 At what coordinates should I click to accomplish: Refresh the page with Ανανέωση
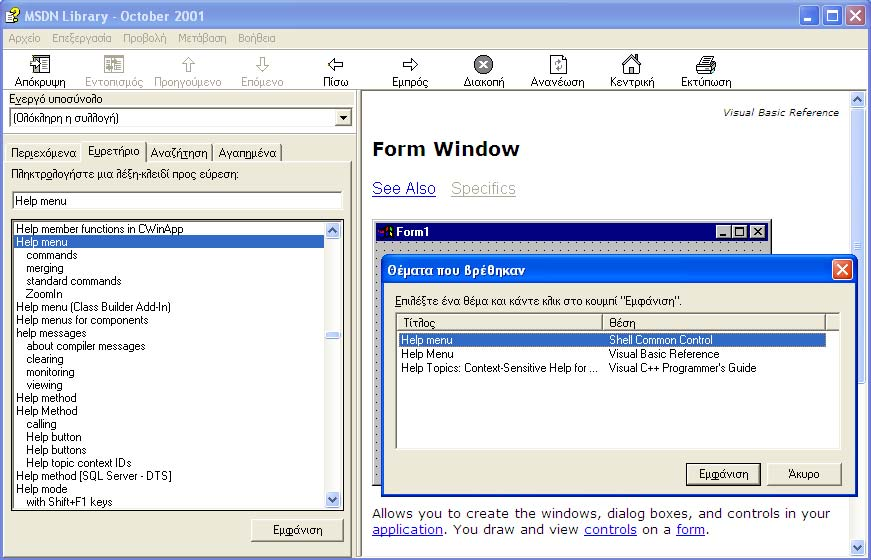coord(557,71)
